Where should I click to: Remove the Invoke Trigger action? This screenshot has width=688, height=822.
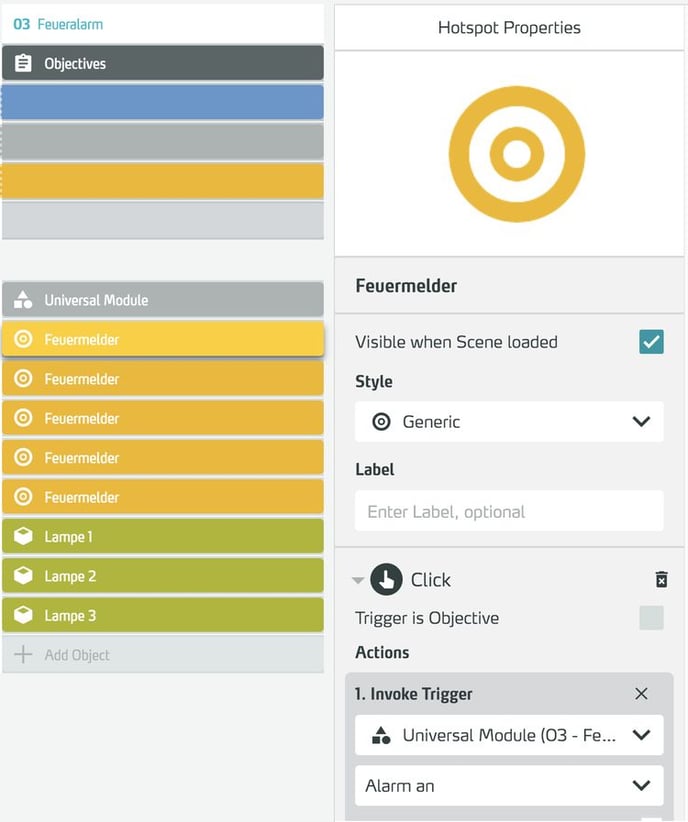tap(642, 694)
